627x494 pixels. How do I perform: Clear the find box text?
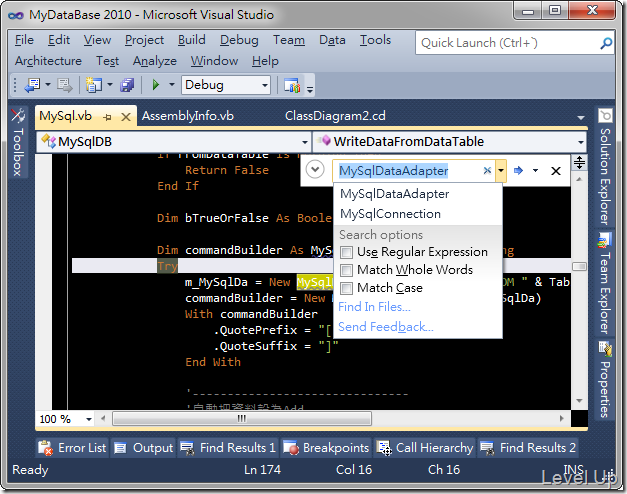pyautogui.click(x=487, y=171)
